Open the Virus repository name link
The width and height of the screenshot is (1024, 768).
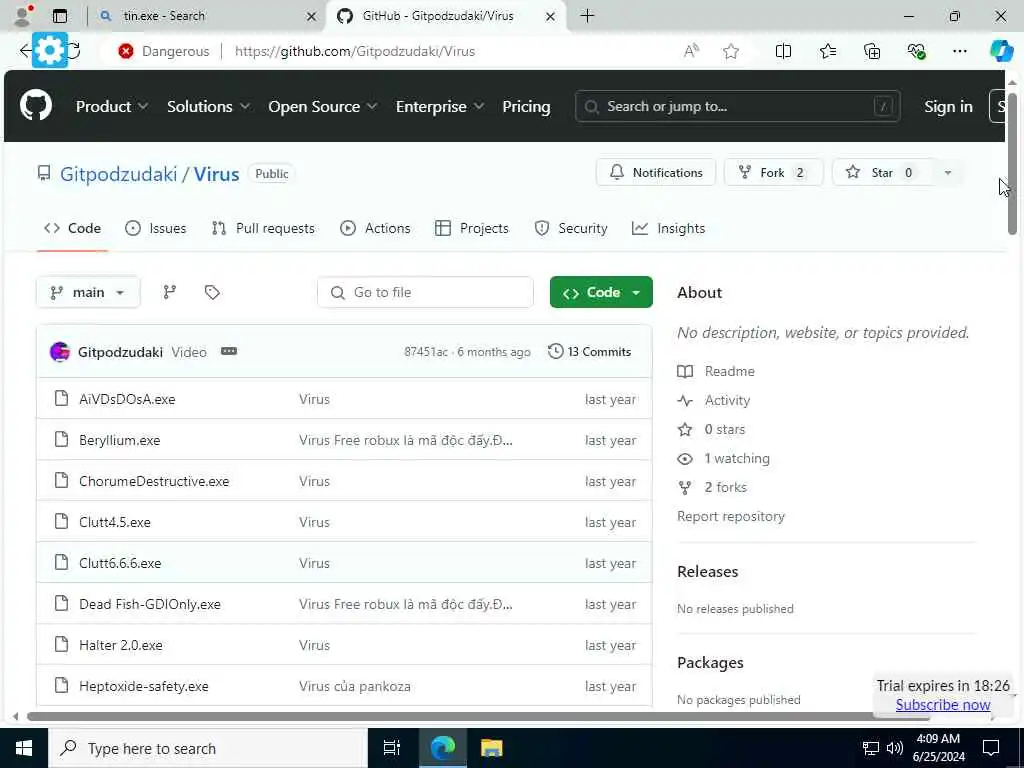216,174
